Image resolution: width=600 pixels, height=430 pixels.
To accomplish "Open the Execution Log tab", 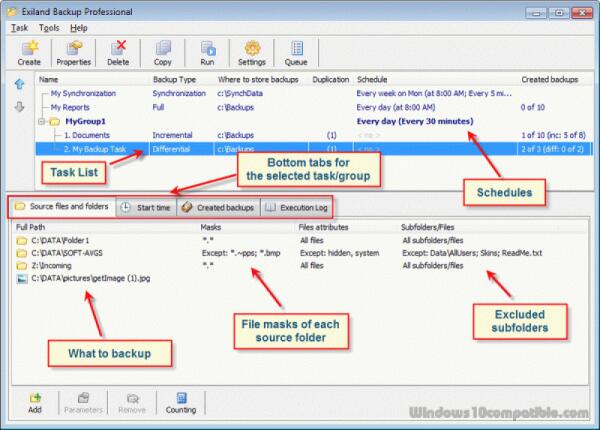I will [296, 207].
